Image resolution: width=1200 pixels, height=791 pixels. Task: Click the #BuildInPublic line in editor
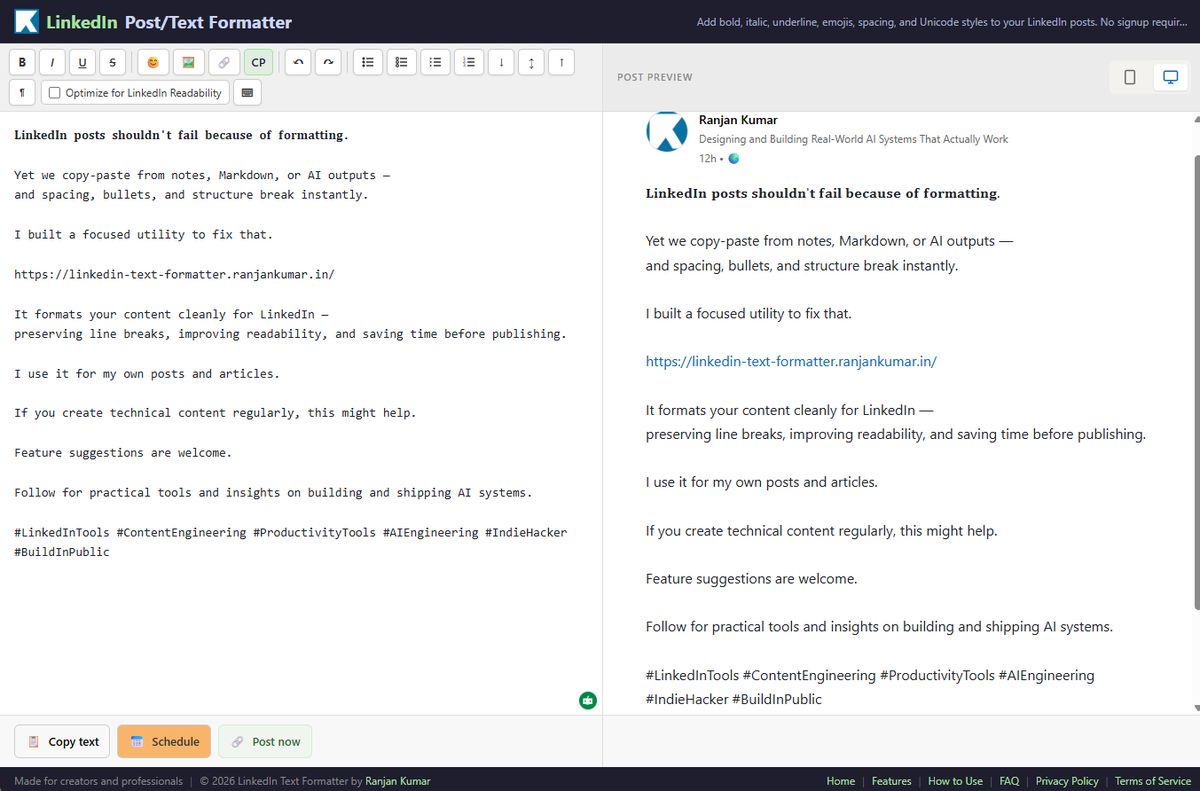pyautogui.click(x=62, y=552)
